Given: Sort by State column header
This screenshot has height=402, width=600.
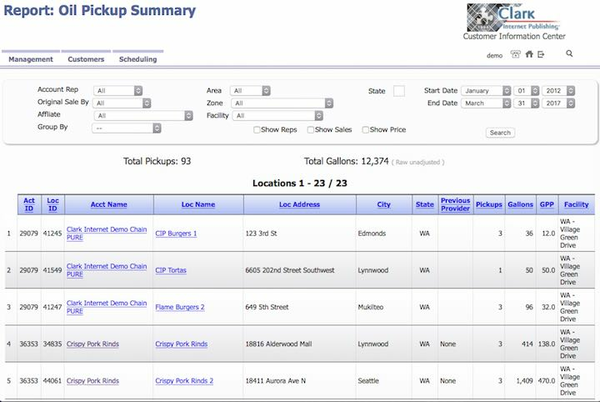Looking at the screenshot, I should 425,205.
